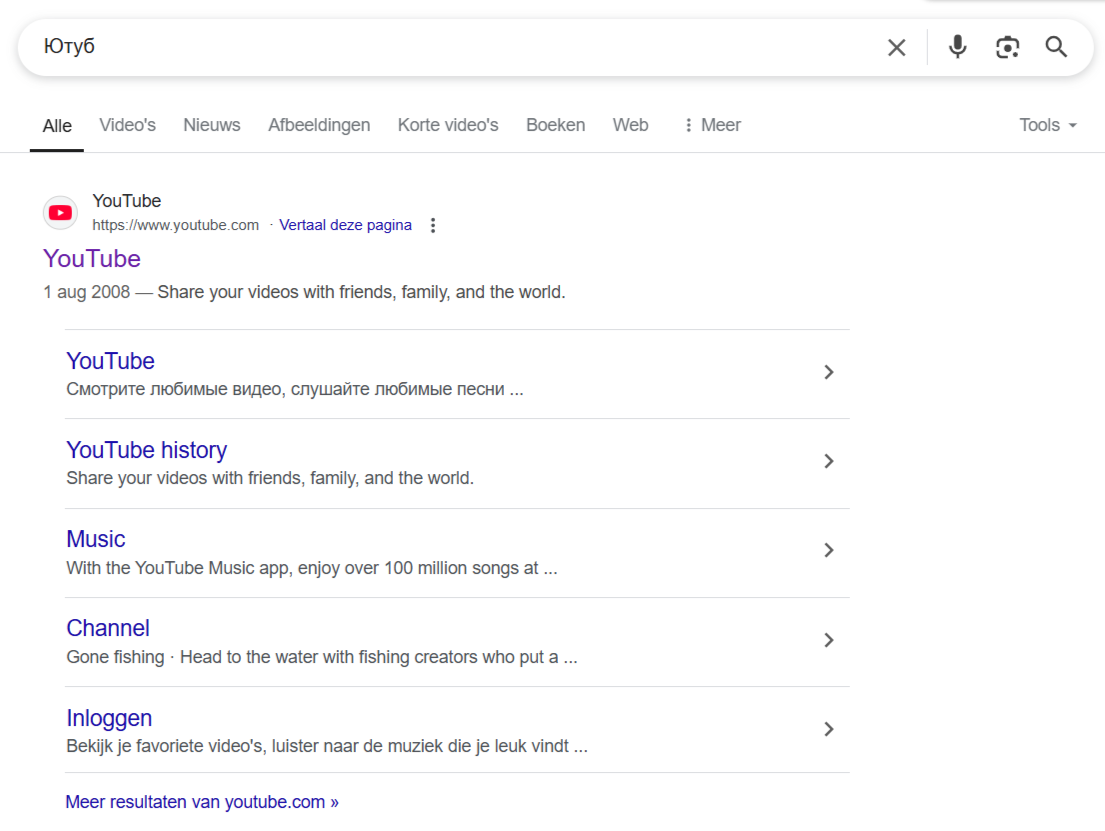1105x831 pixels.
Task: Click the YouTube favicon logo
Action: pos(61,213)
